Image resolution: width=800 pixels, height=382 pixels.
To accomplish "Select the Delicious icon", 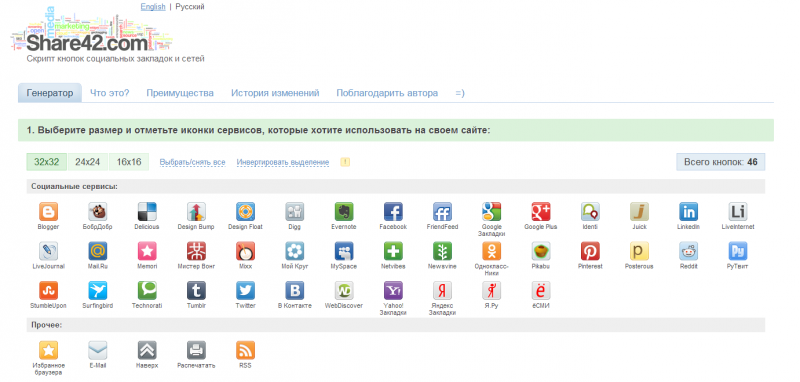I will pos(147,211).
